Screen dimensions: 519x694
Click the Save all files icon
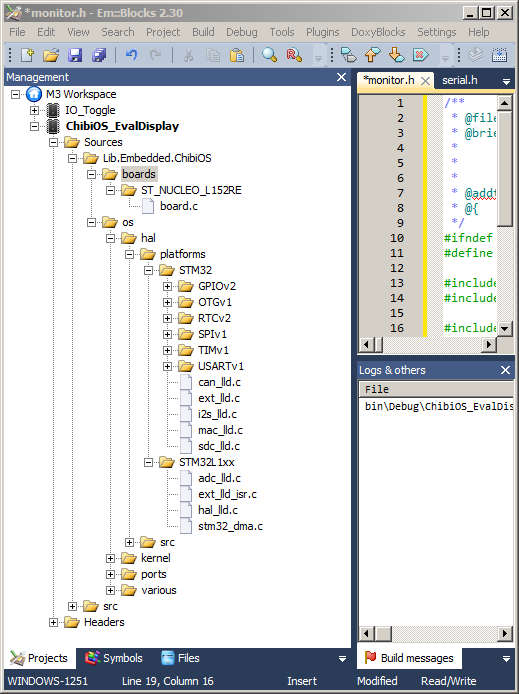point(99,55)
